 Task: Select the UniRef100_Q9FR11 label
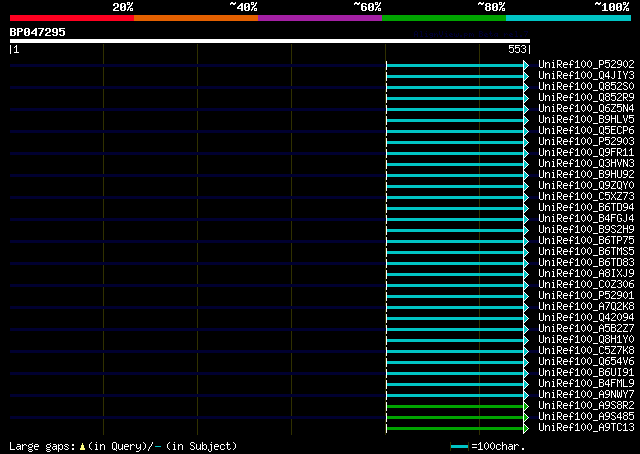[x=586, y=153]
